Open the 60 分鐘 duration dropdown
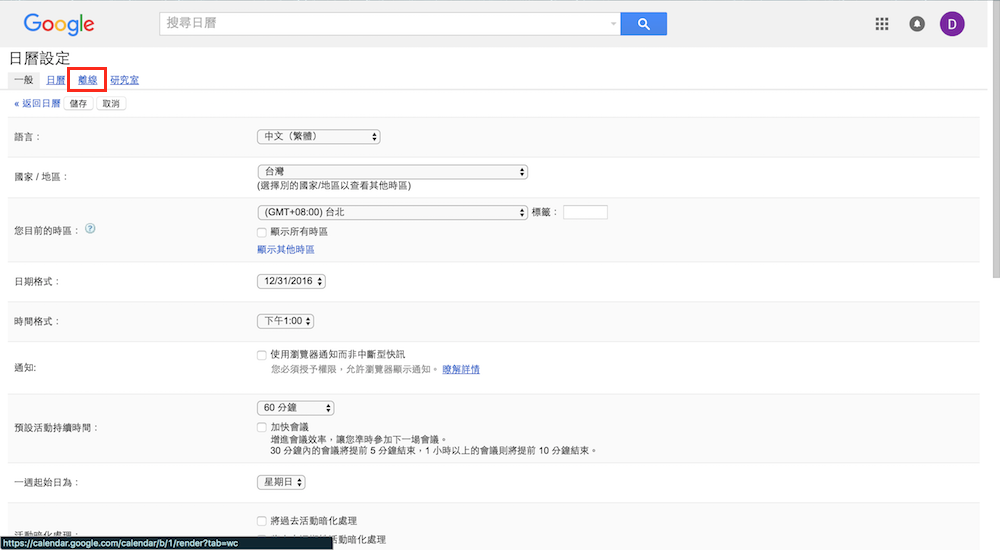 295,408
